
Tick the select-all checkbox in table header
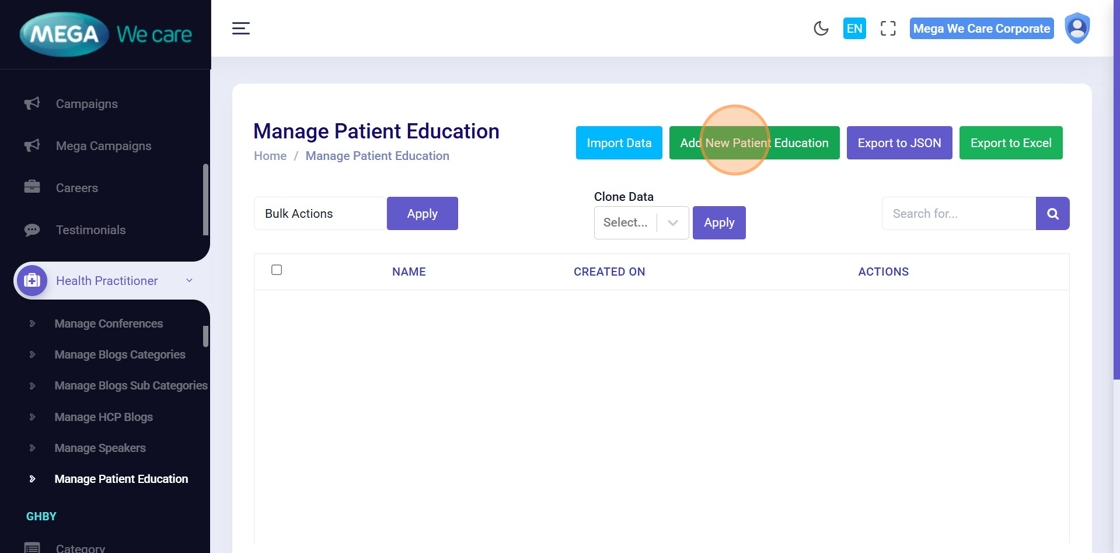click(277, 270)
